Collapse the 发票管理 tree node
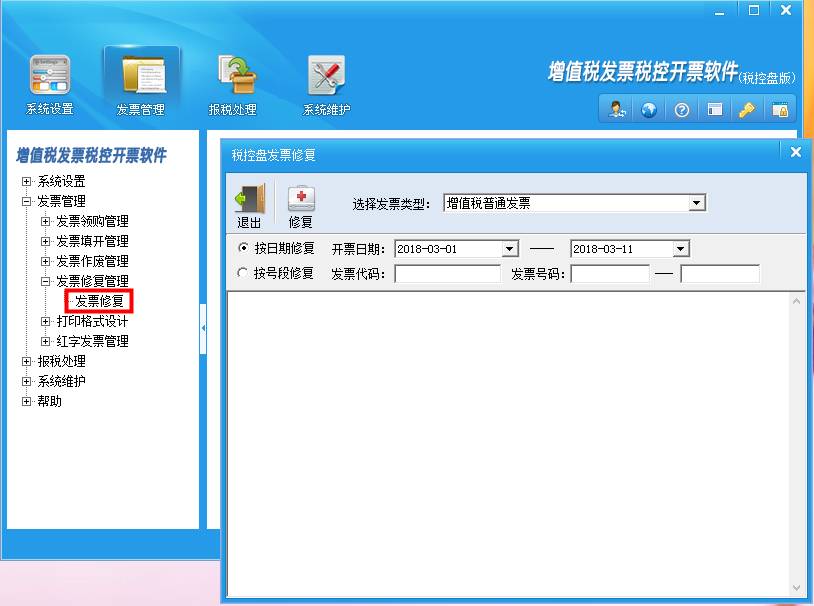 pos(26,201)
